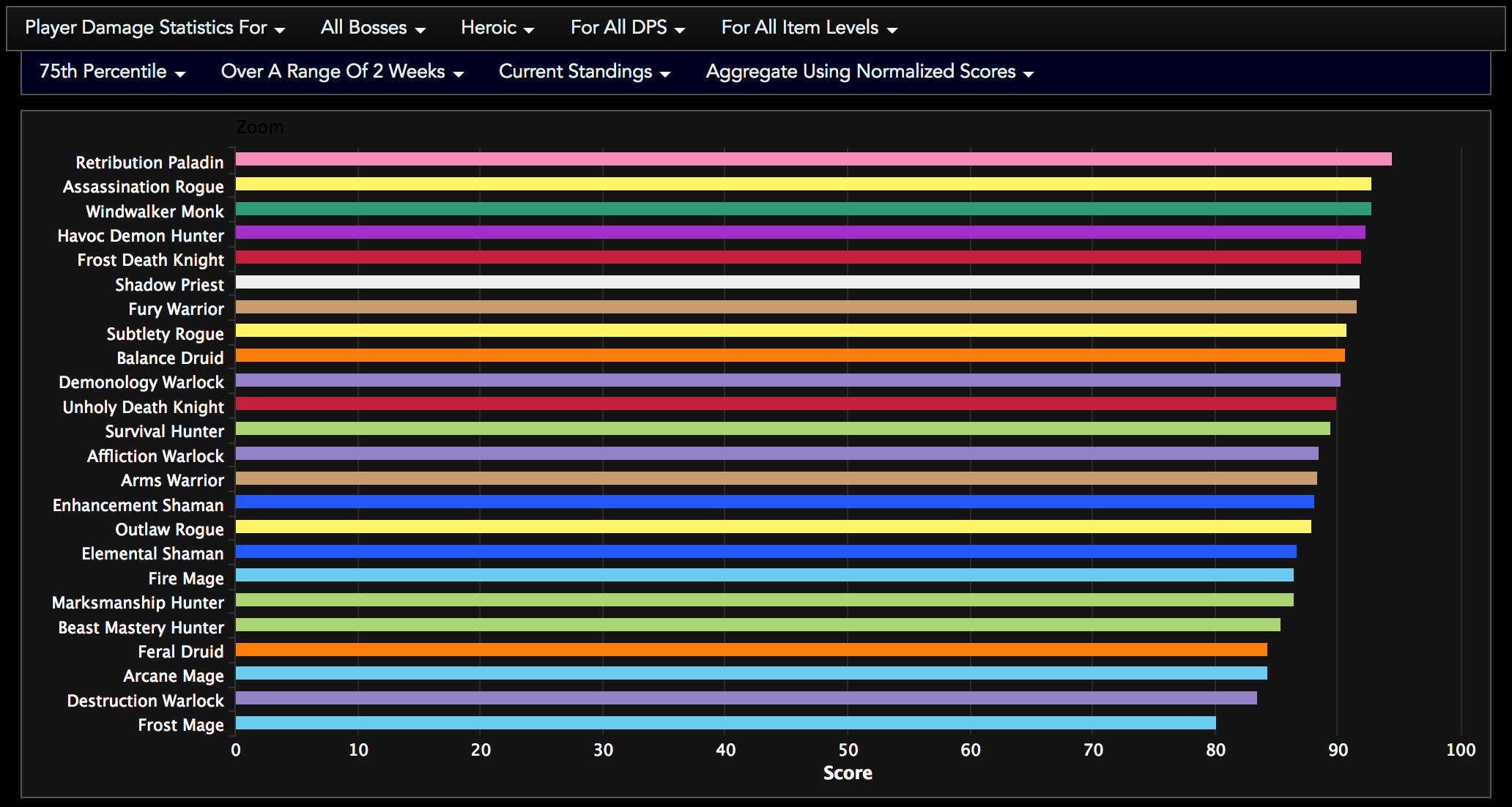Viewport: 1512px width, 807px height.
Task: Click the Zoom label above chart
Action: [x=259, y=127]
